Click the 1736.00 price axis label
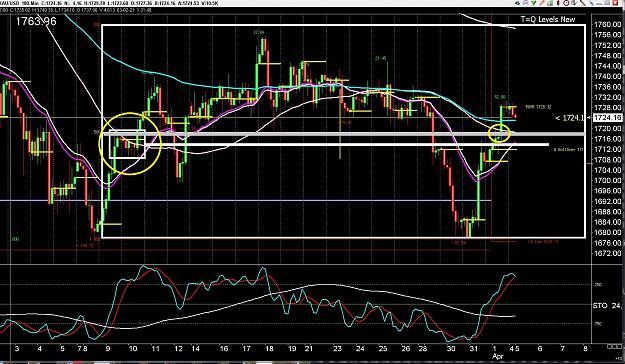 608,87
